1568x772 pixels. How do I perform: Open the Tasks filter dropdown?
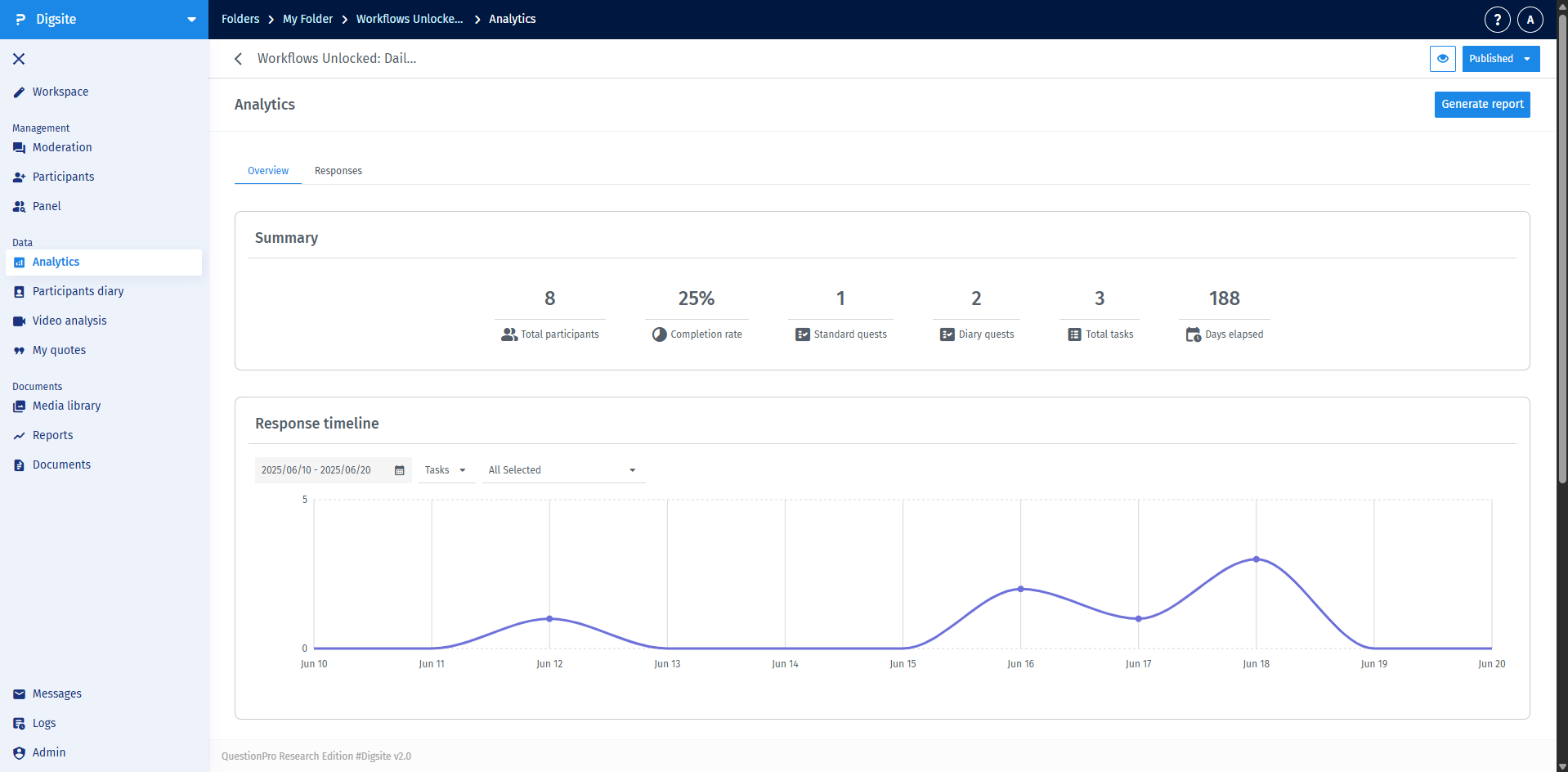[x=446, y=470]
